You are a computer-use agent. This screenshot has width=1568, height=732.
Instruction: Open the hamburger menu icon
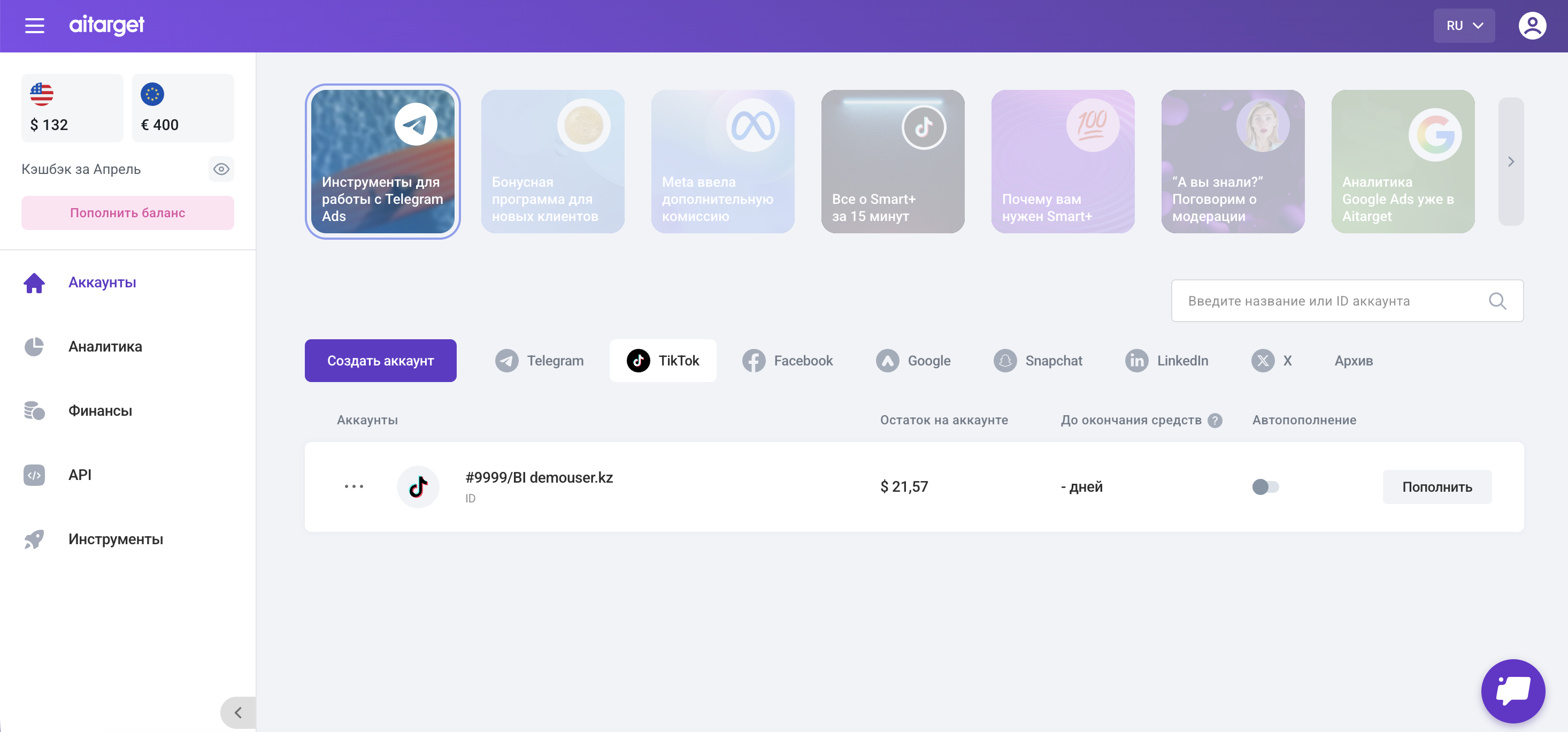tap(35, 26)
